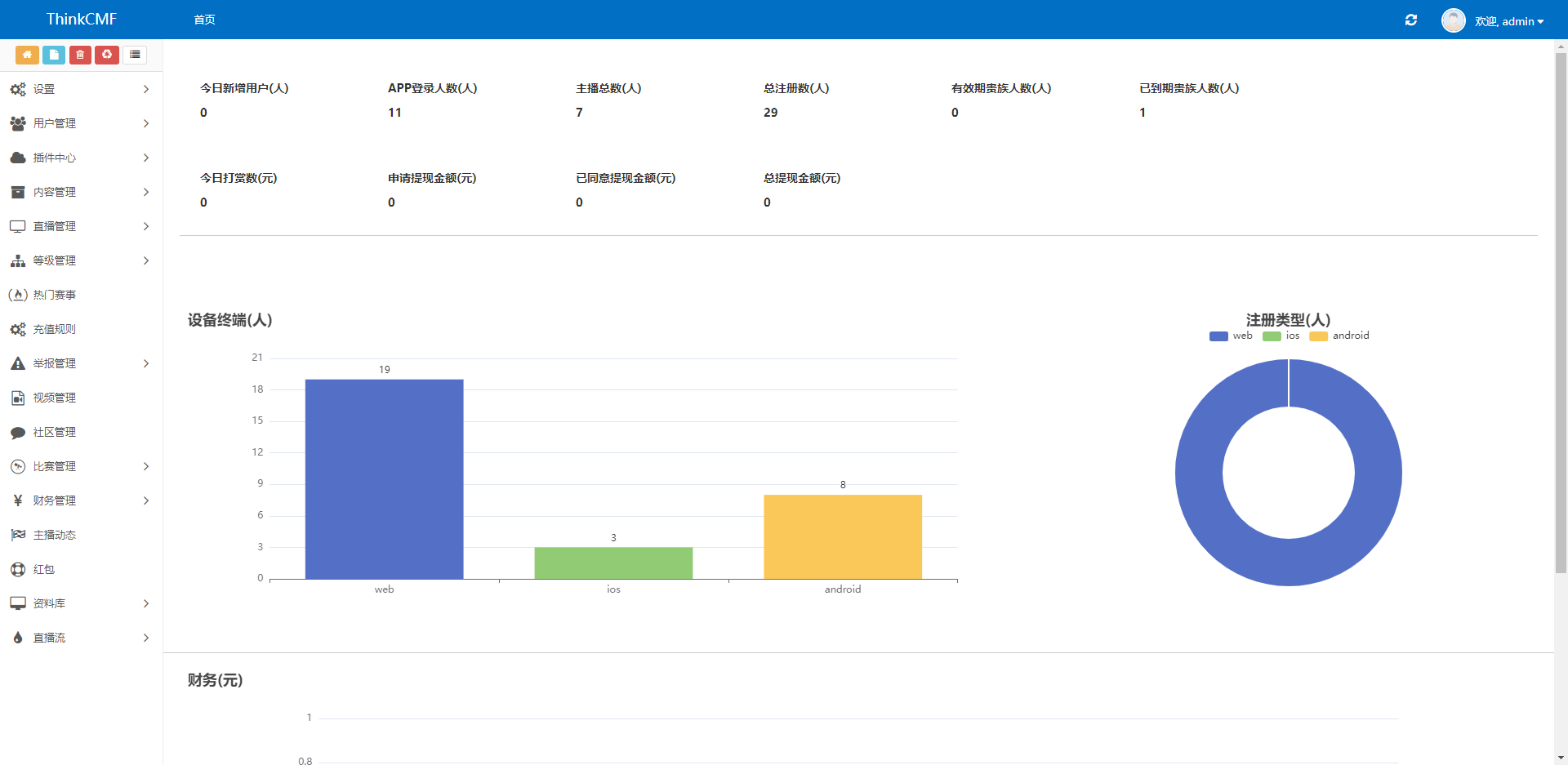
Task: Click the yen icon beside 财务管理
Action: point(18,500)
